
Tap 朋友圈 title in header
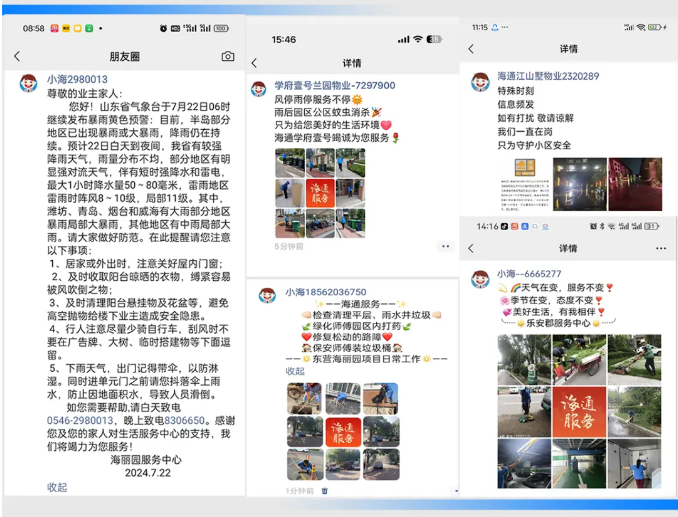click(x=125, y=57)
